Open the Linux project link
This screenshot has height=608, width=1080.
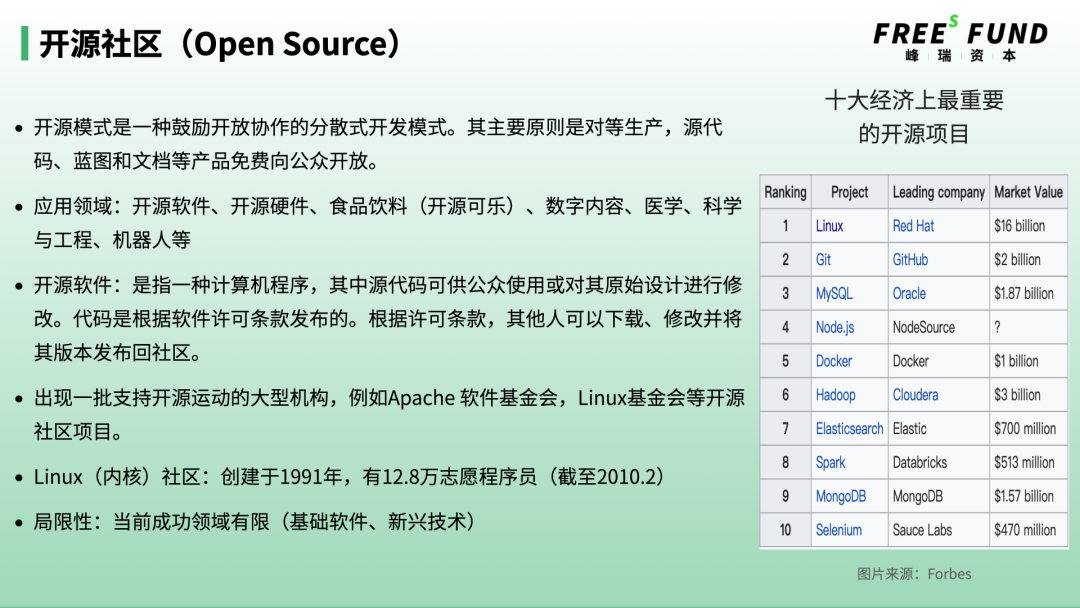[829, 226]
